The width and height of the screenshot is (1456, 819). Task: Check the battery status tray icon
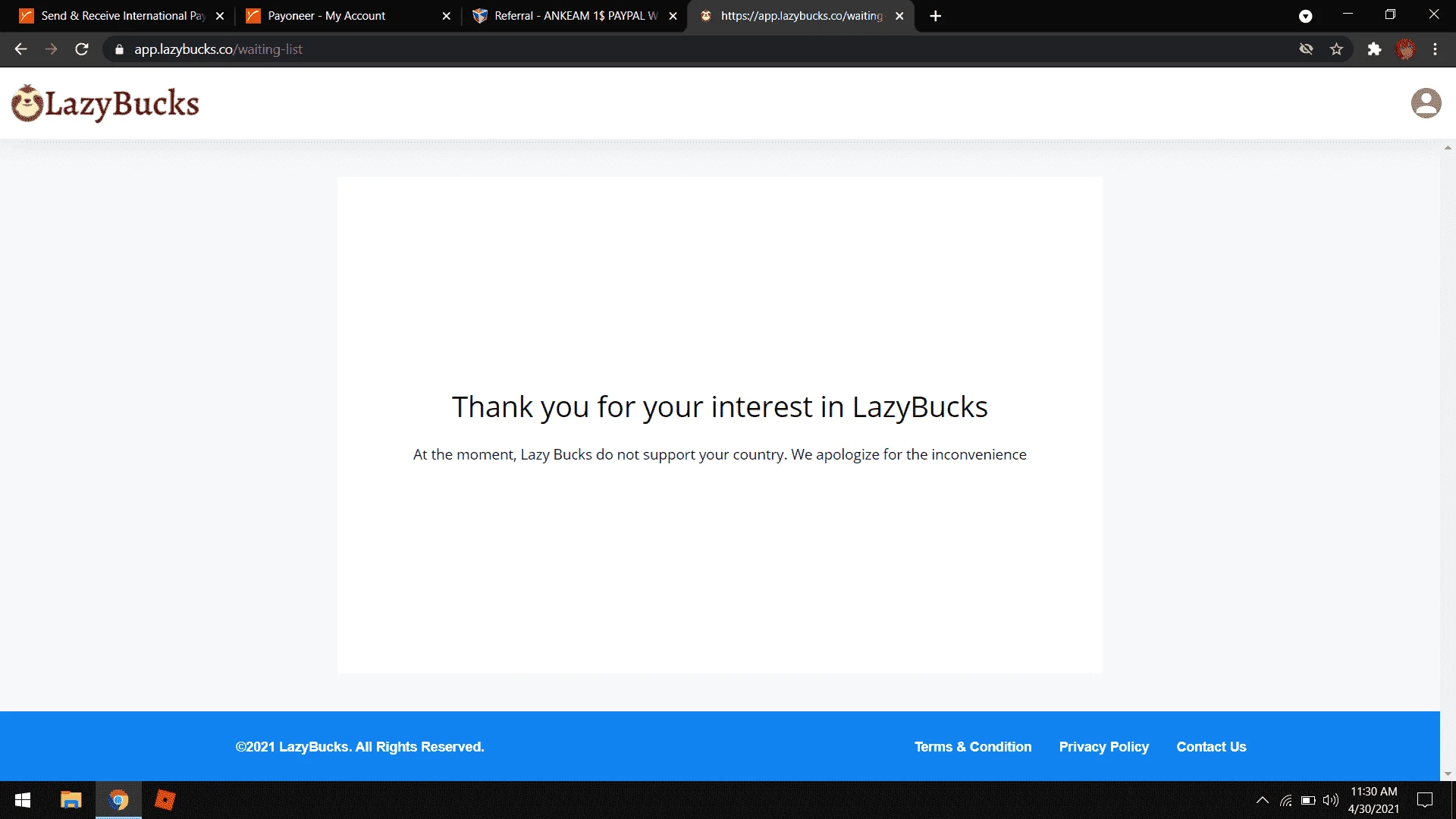pyautogui.click(x=1308, y=800)
